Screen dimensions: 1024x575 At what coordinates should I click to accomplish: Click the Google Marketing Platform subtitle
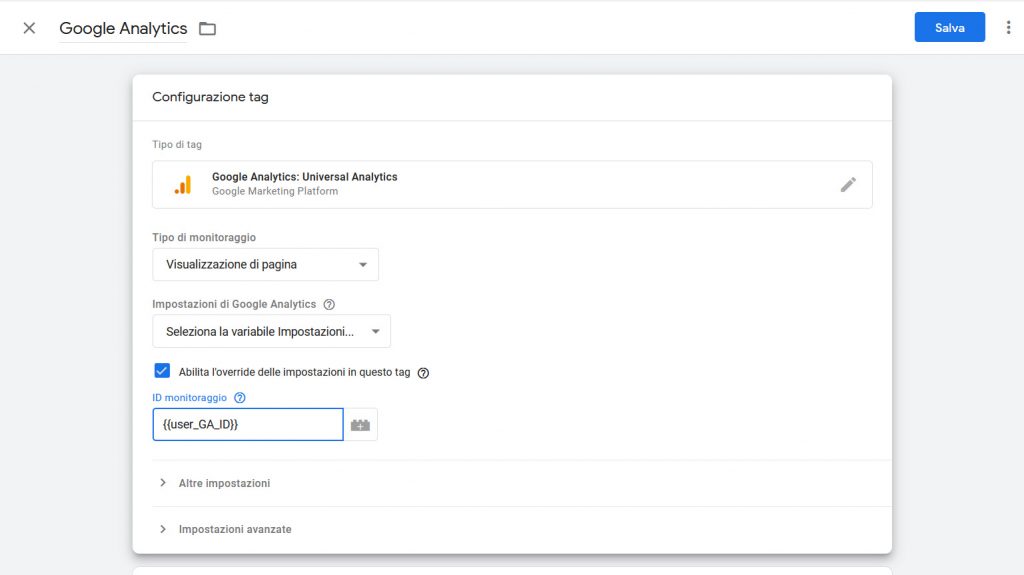coord(275,191)
